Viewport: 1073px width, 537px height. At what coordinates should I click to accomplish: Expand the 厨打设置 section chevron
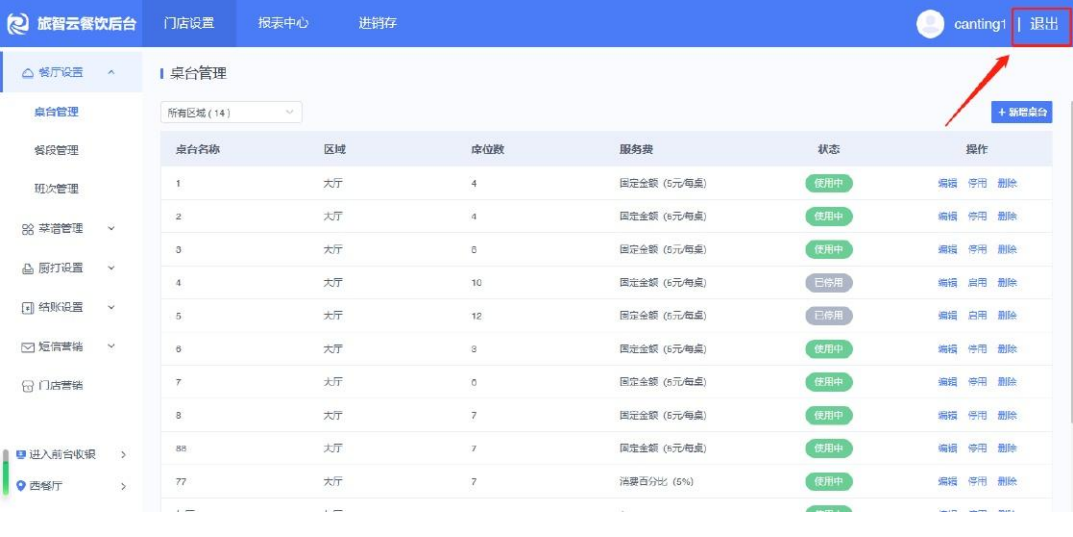(112, 268)
